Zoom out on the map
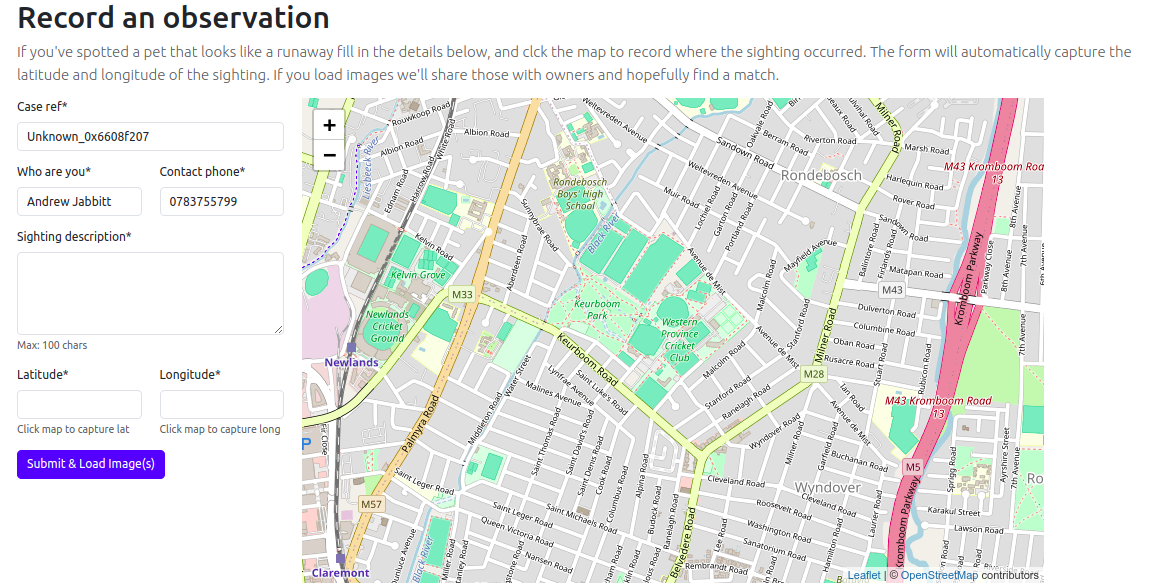This screenshot has height=585, width=1156. coord(329,155)
